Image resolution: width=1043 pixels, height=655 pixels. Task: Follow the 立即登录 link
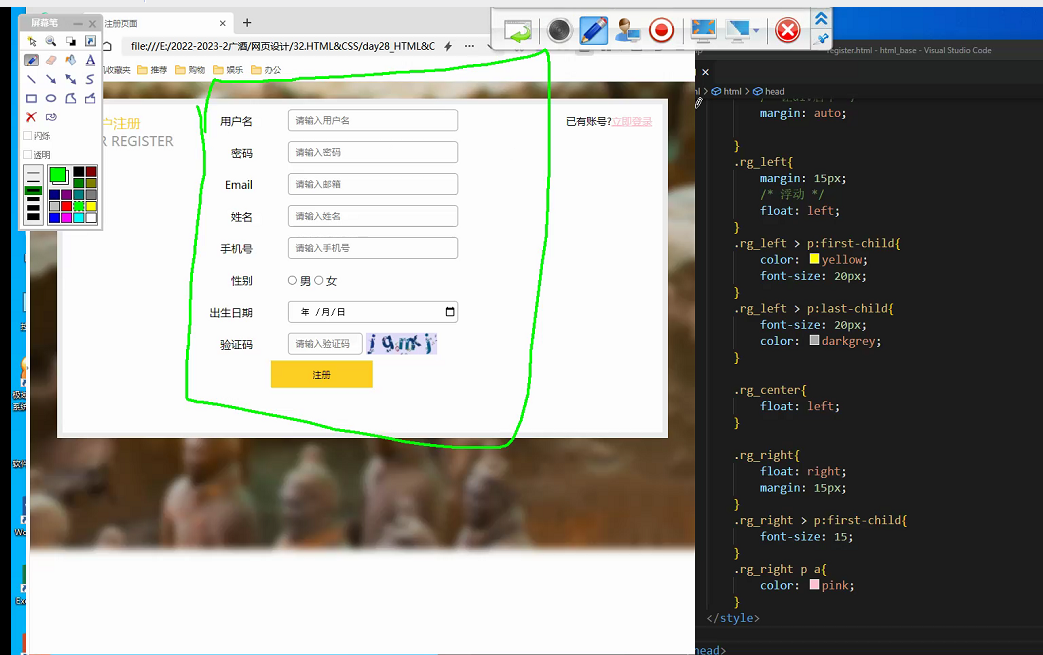click(632, 122)
